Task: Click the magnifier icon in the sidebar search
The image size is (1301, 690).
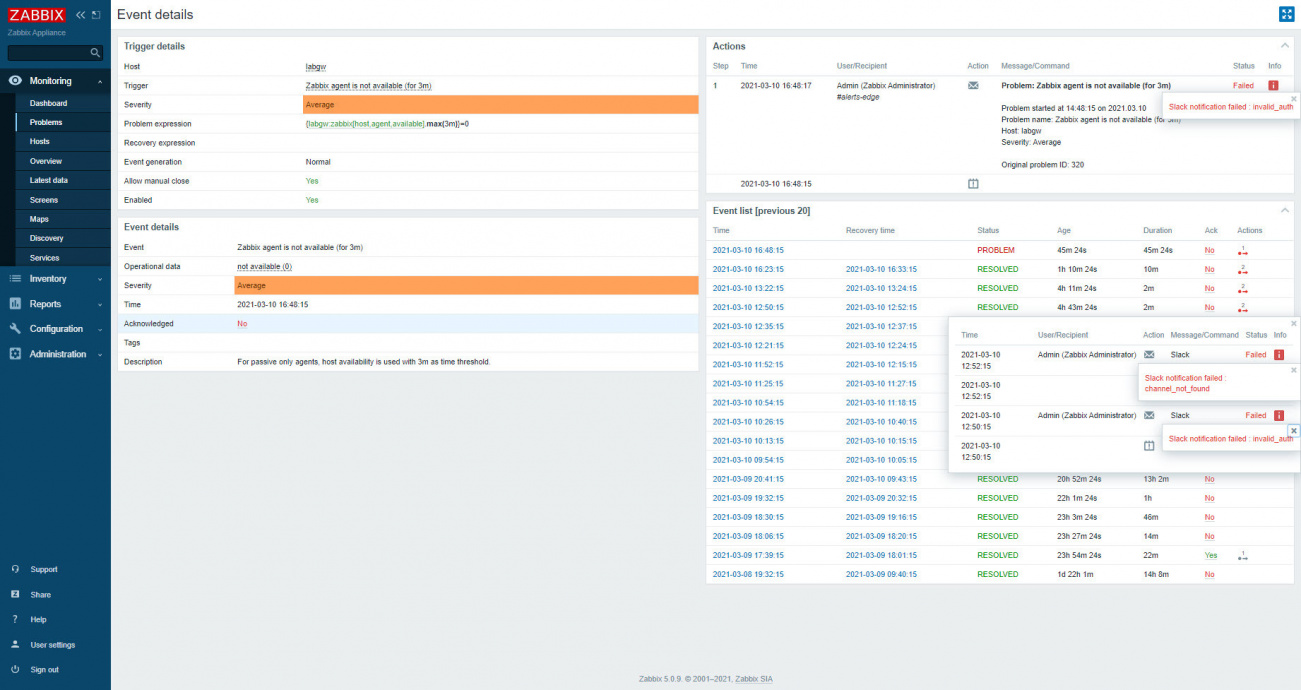Action: (x=97, y=52)
